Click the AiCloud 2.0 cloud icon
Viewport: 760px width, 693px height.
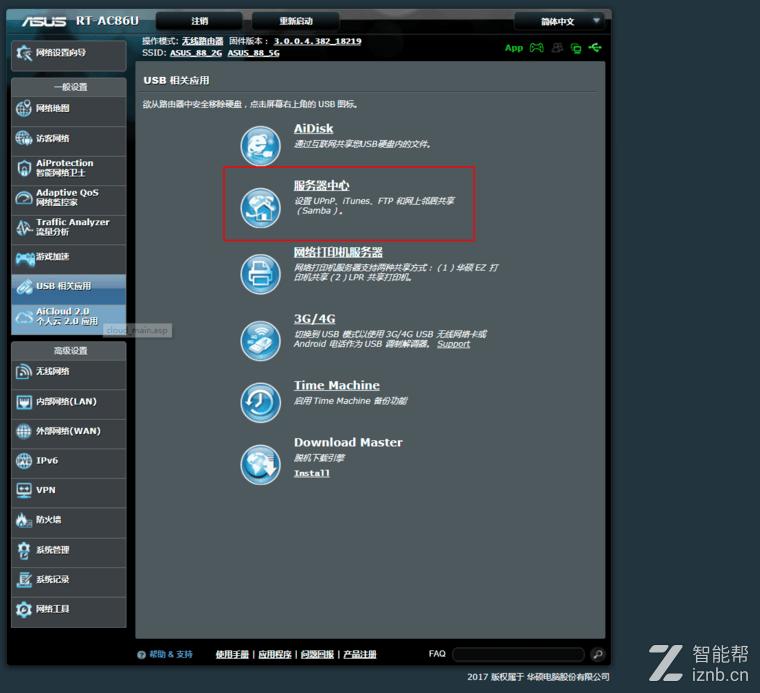pos(24,317)
